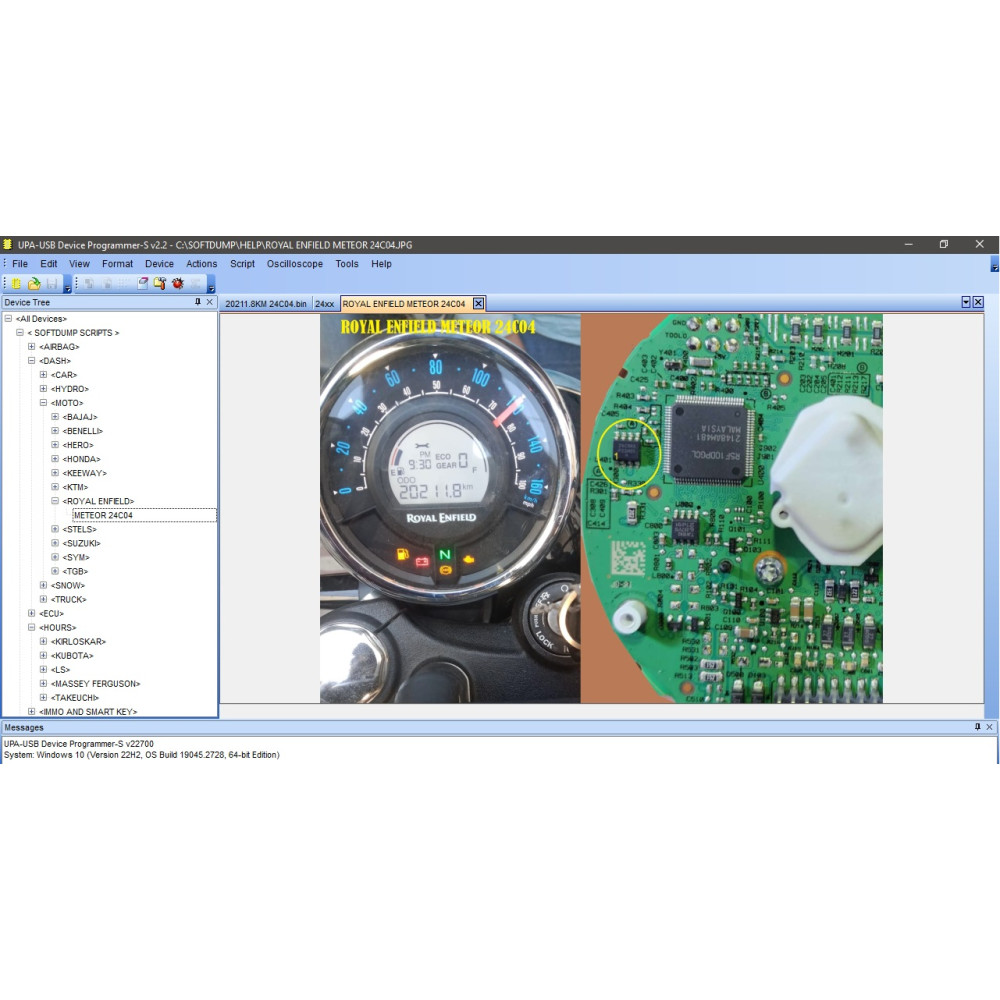The image size is (1000, 1000).
Task: Collapse the HOURS node
Action: click(x=31, y=627)
